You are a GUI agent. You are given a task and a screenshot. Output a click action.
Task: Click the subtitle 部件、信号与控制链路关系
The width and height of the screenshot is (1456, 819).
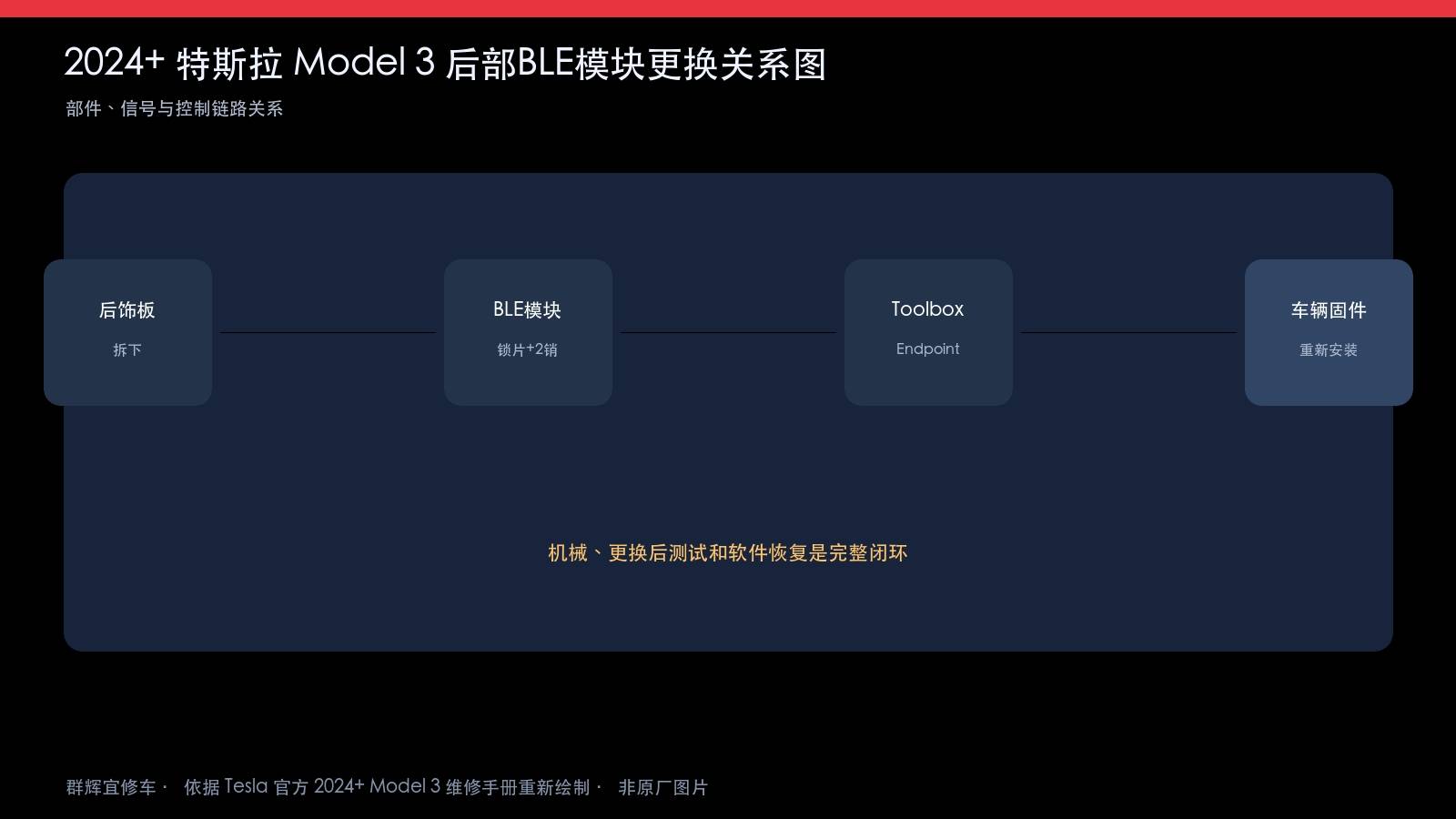coord(175,108)
